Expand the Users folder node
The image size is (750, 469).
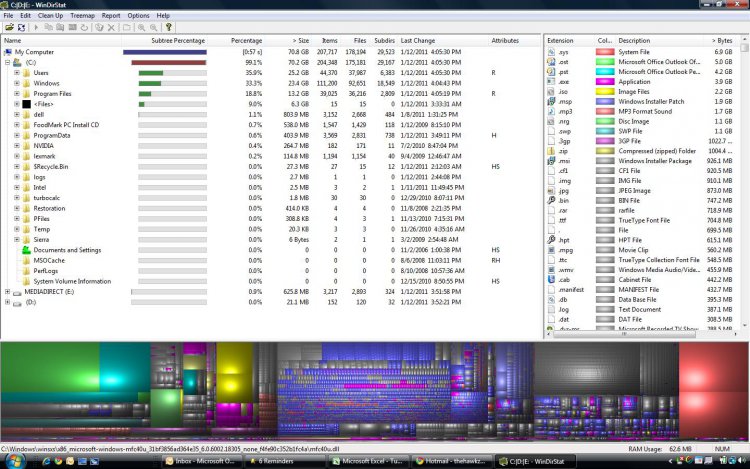coord(17,73)
